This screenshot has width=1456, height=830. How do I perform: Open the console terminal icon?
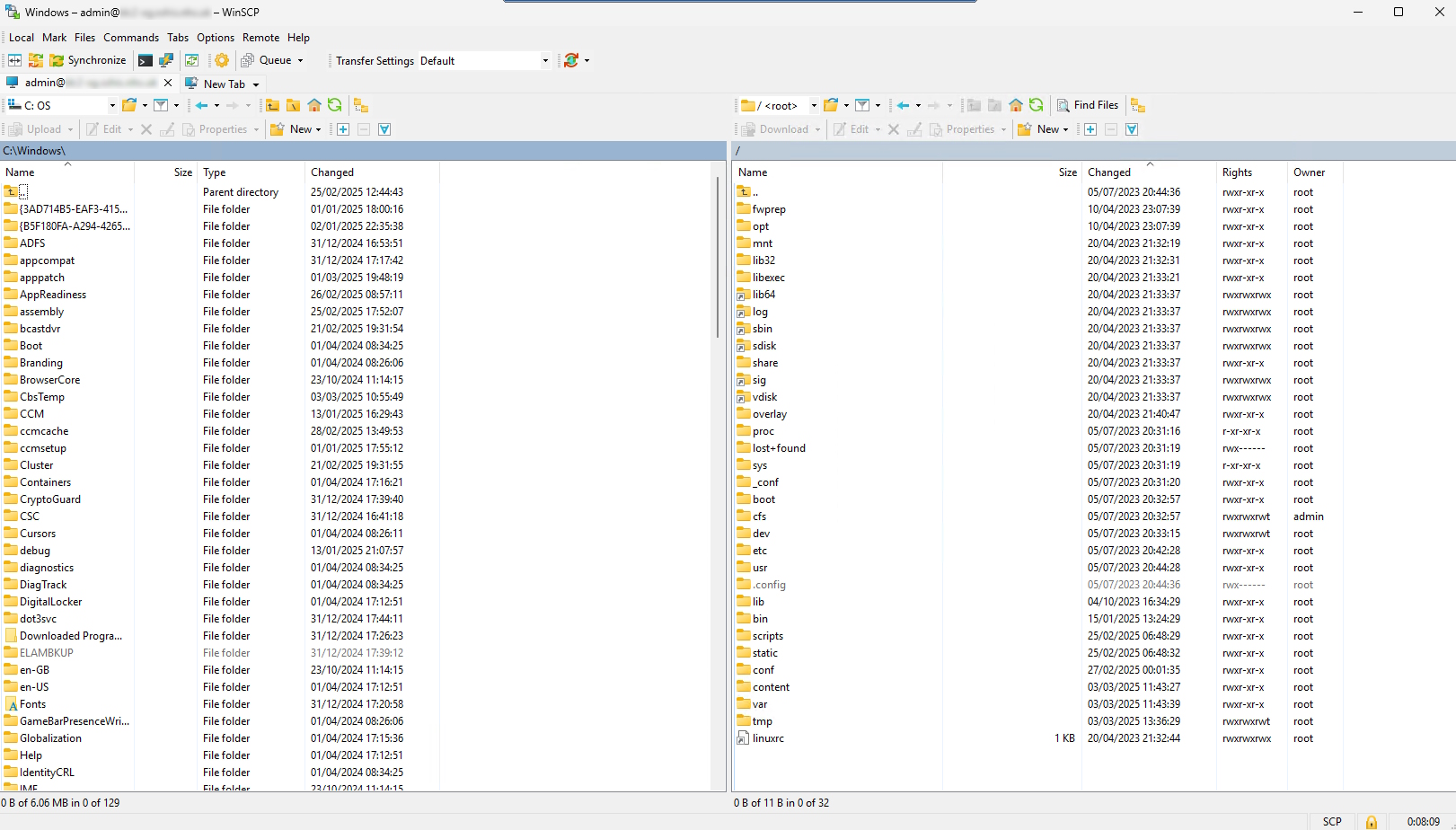tap(146, 60)
